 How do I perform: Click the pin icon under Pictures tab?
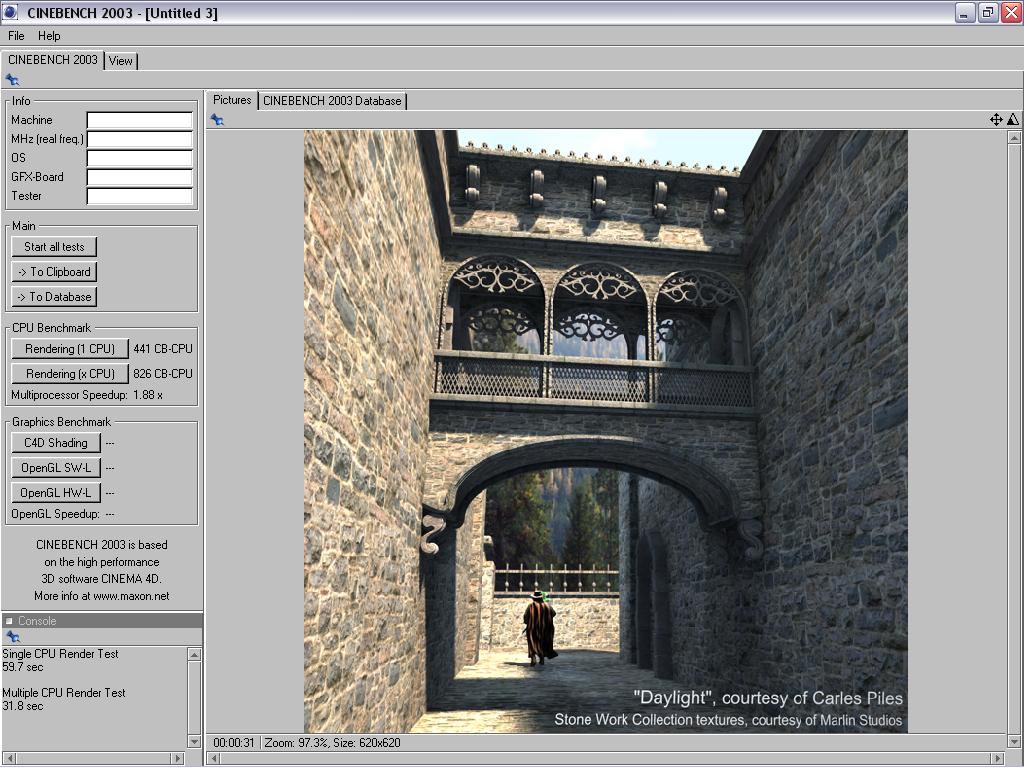point(217,120)
